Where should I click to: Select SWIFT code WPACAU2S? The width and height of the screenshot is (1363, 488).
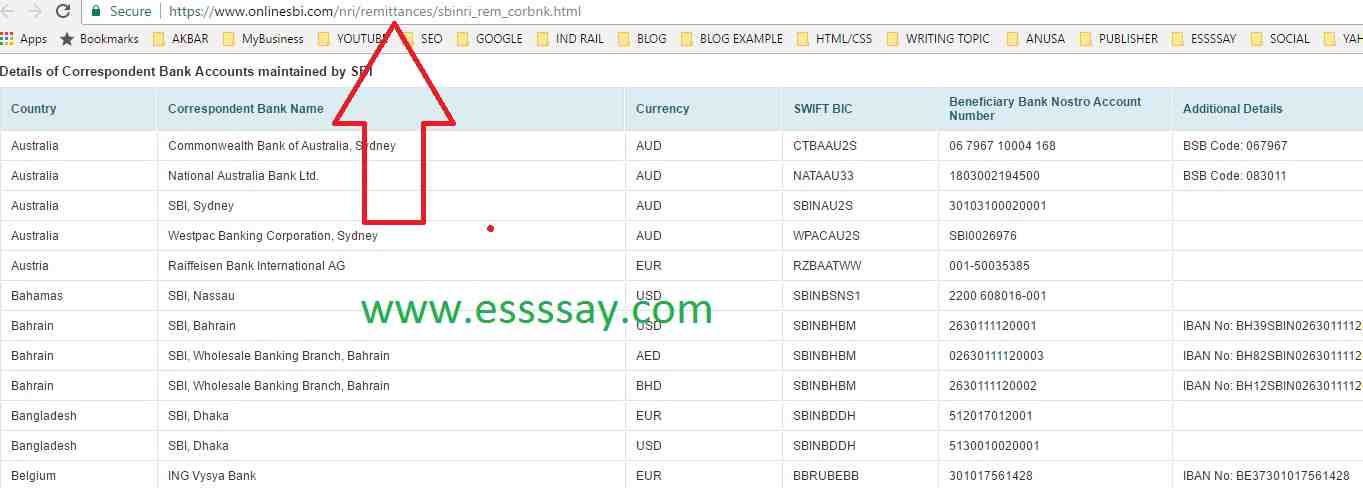pyautogui.click(x=826, y=236)
